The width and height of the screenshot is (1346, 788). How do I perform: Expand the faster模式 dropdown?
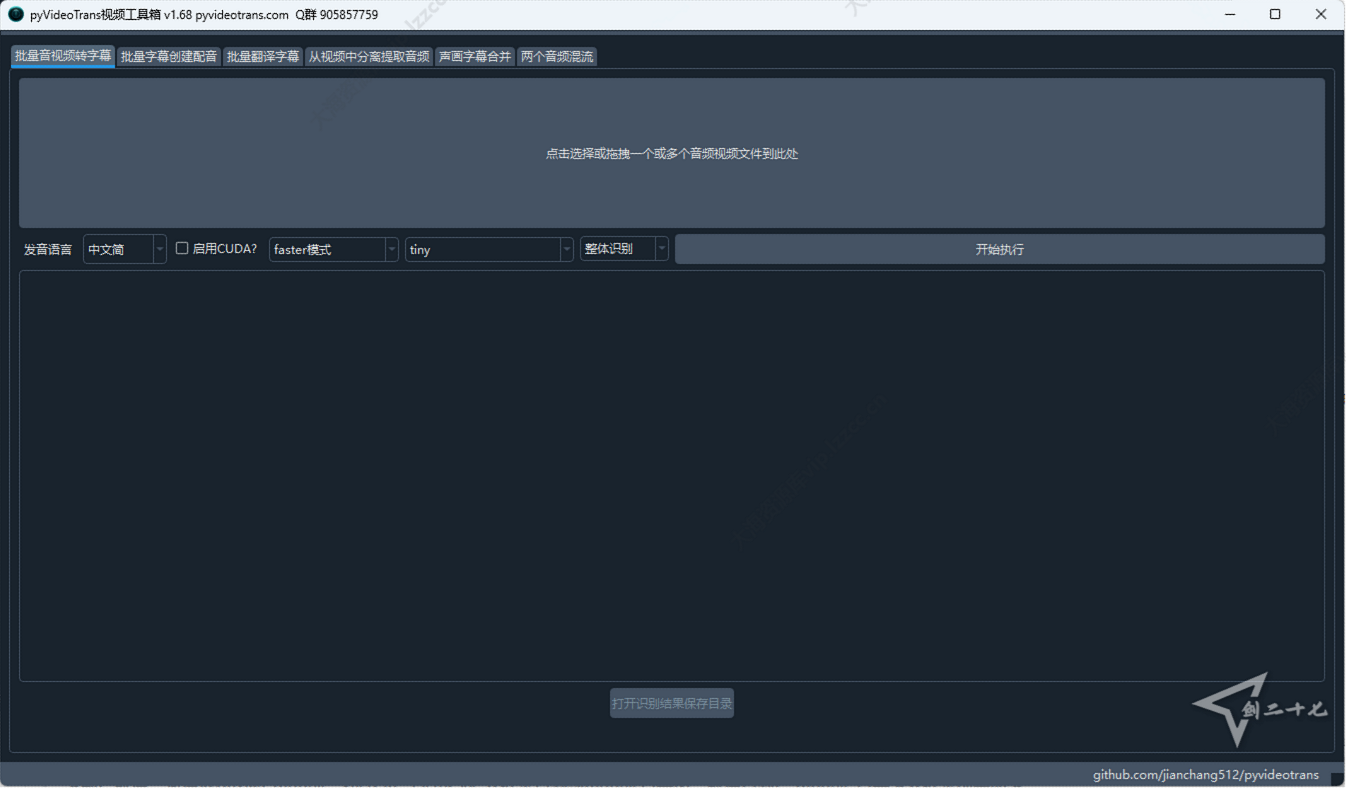pyautogui.click(x=334, y=249)
